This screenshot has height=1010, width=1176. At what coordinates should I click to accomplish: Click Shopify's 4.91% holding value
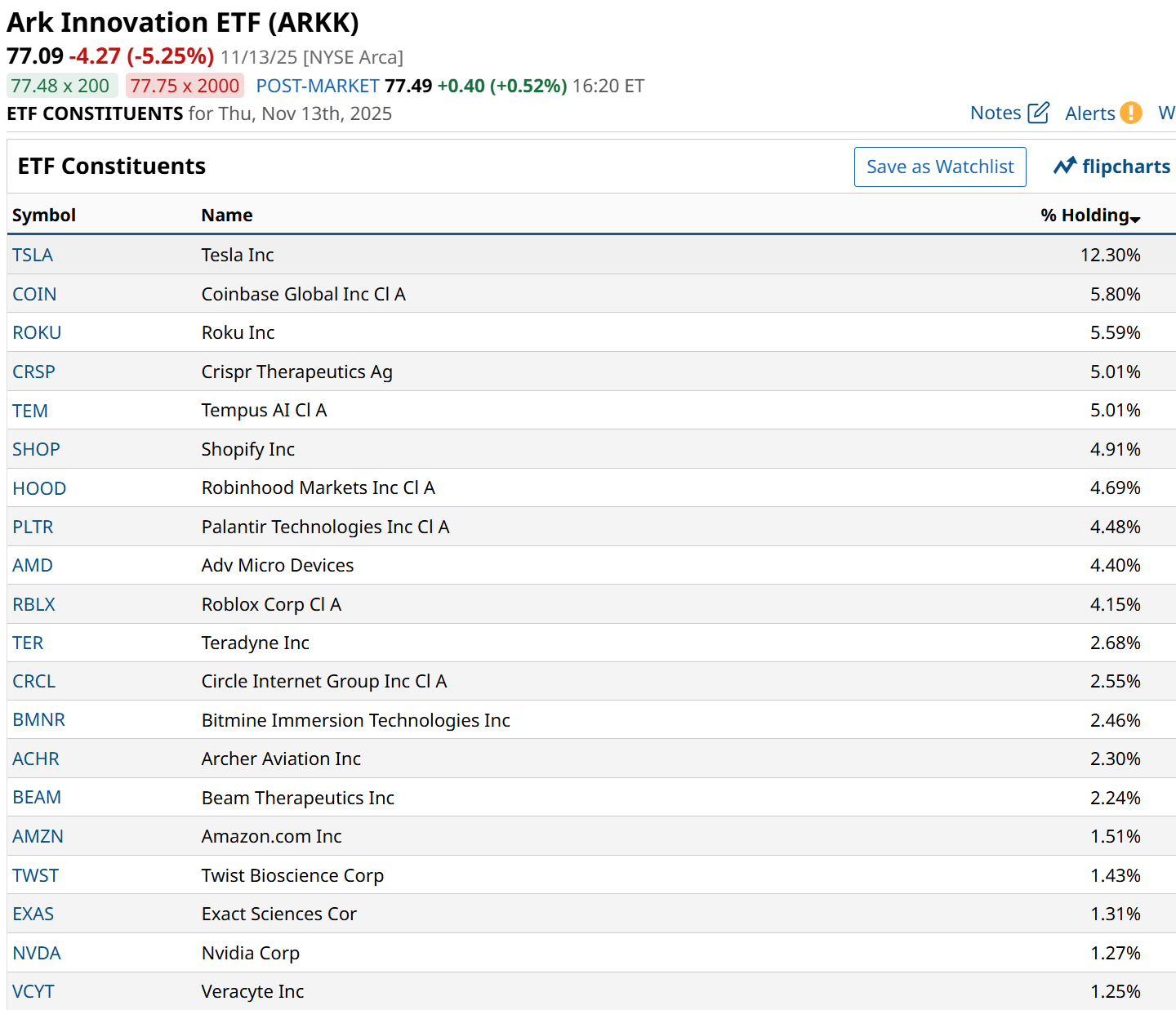(1116, 449)
